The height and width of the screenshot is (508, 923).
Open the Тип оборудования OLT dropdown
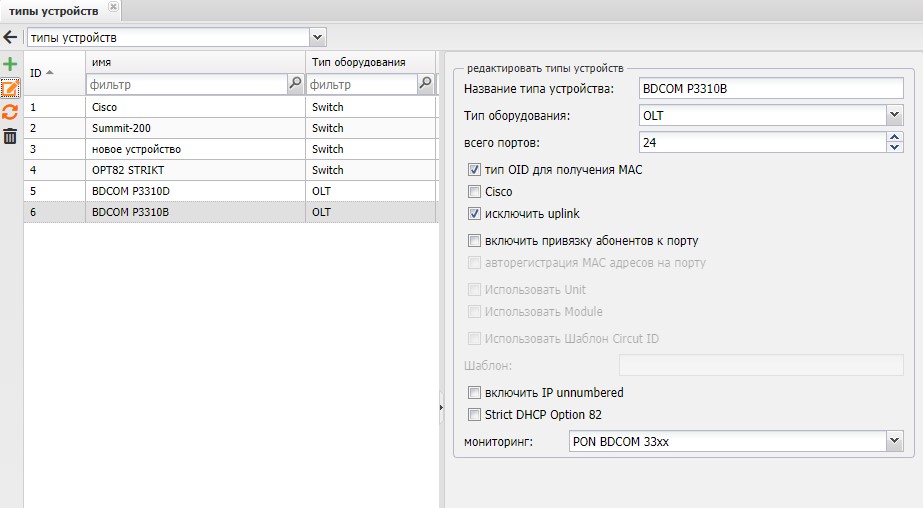click(x=895, y=116)
